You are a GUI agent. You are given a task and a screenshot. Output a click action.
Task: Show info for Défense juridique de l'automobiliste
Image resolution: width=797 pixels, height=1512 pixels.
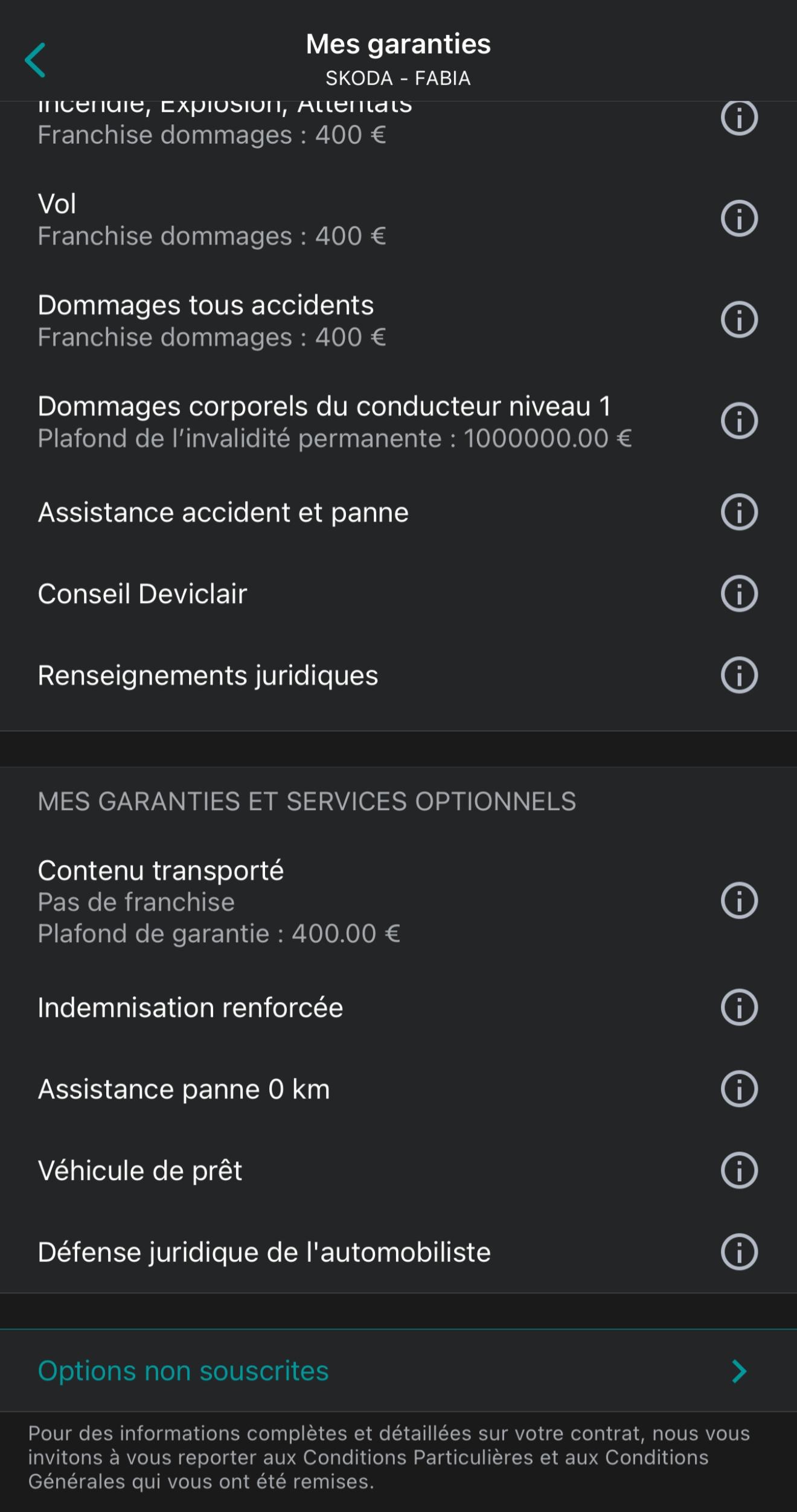tap(739, 1252)
